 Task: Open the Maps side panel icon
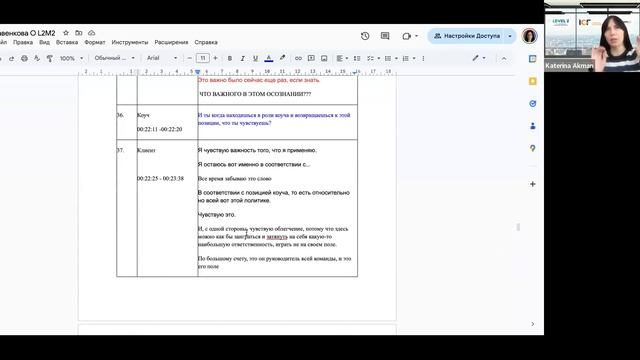[x=533, y=148]
